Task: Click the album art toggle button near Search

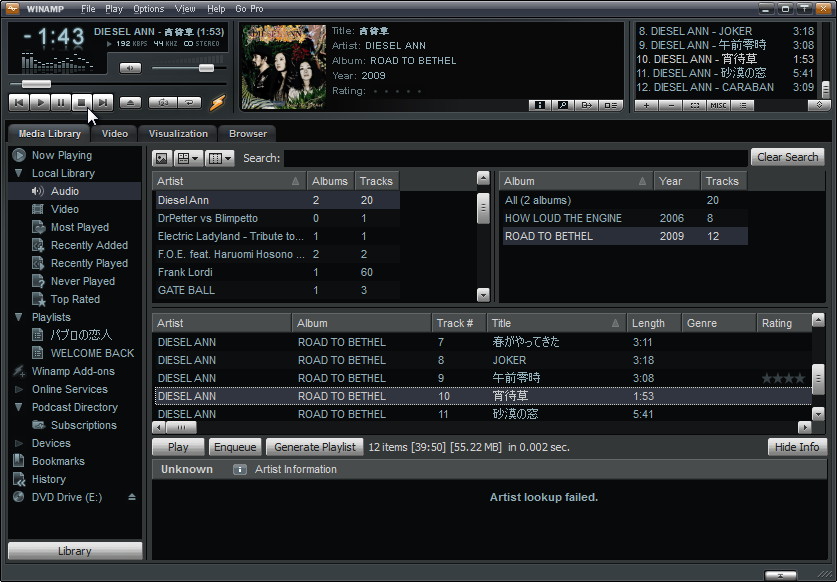Action: [x=162, y=158]
